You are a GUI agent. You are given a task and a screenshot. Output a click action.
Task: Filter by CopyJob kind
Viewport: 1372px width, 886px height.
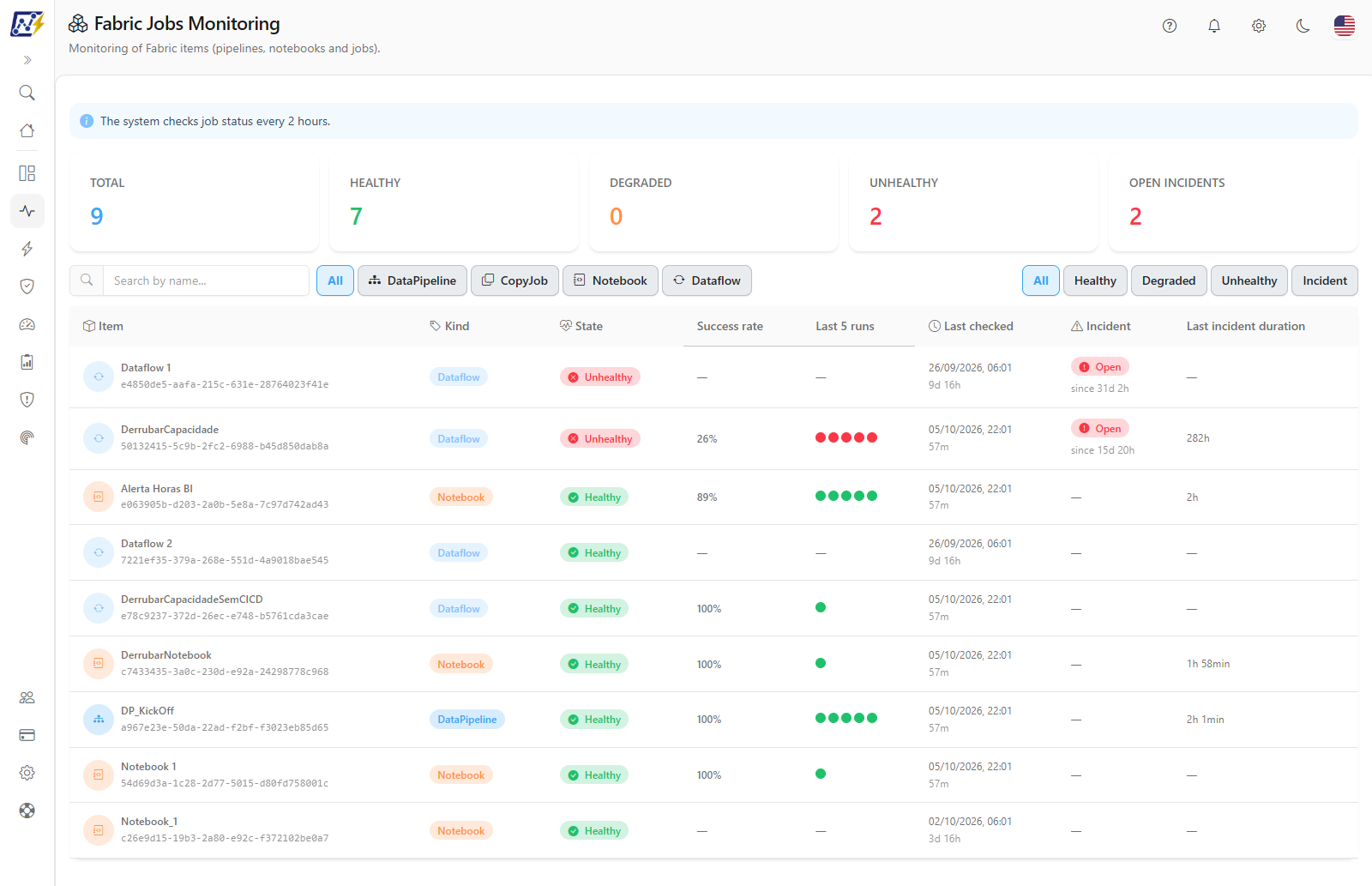514,280
